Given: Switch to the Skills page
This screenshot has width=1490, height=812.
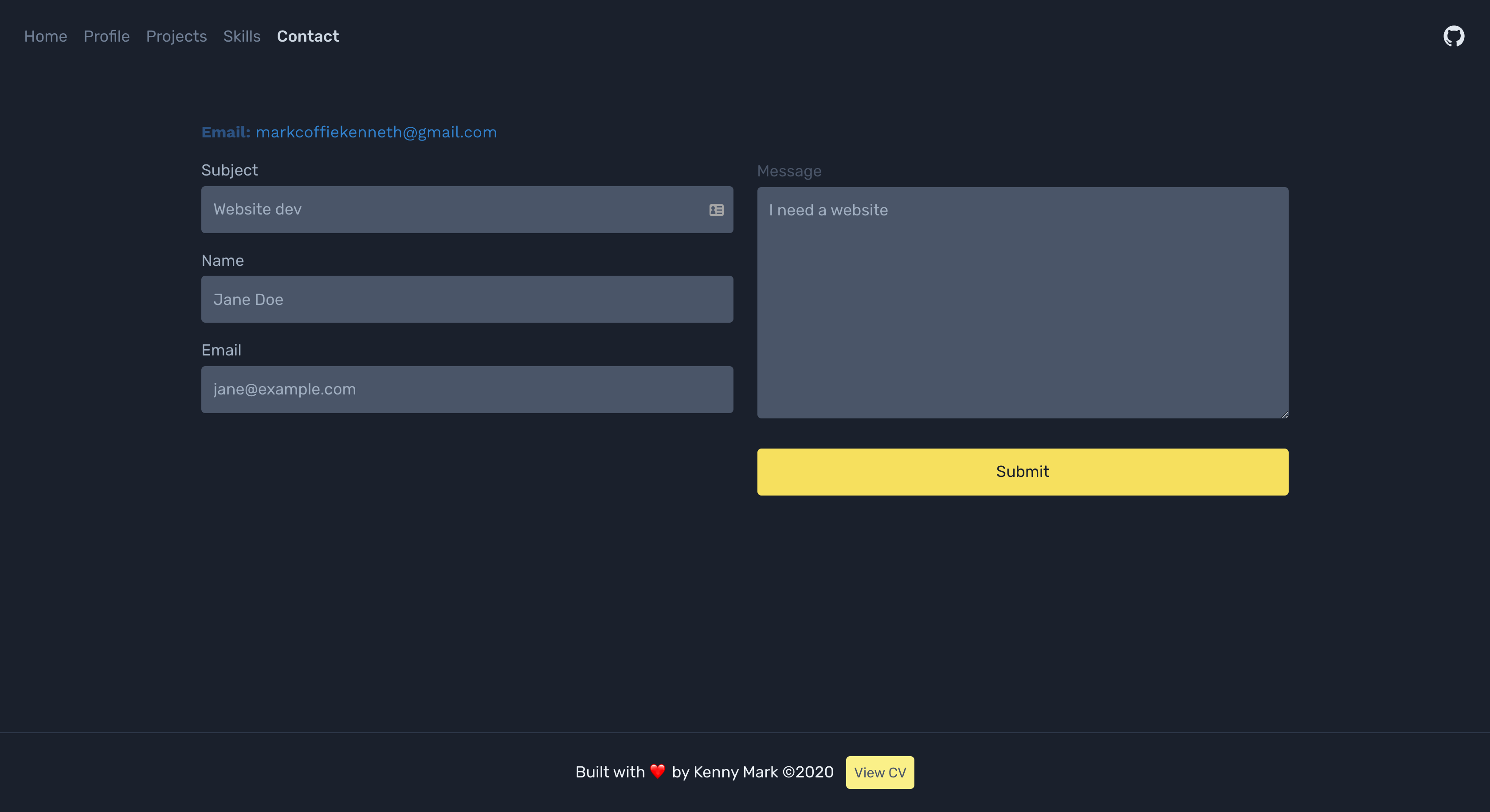Looking at the screenshot, I should pyautogui.click(x=242, y=36).
